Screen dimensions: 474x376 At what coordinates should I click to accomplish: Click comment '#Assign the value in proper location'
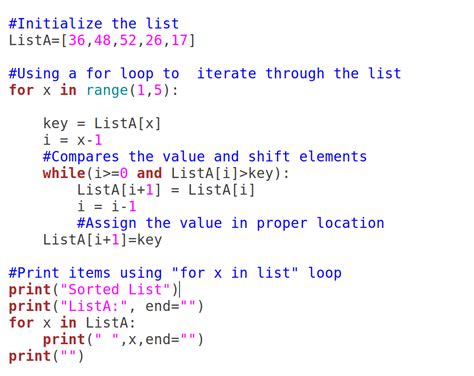point(231,223)
